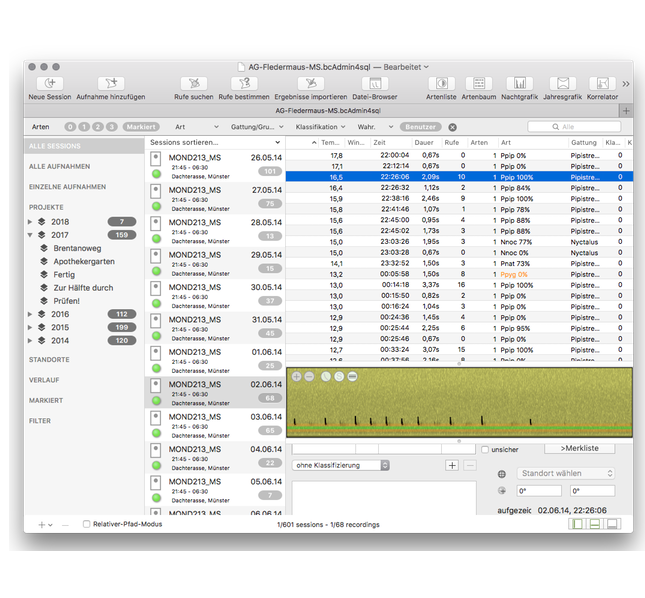
Task: Open the Nachtgrafik chart
Action: tap(519, 84)
